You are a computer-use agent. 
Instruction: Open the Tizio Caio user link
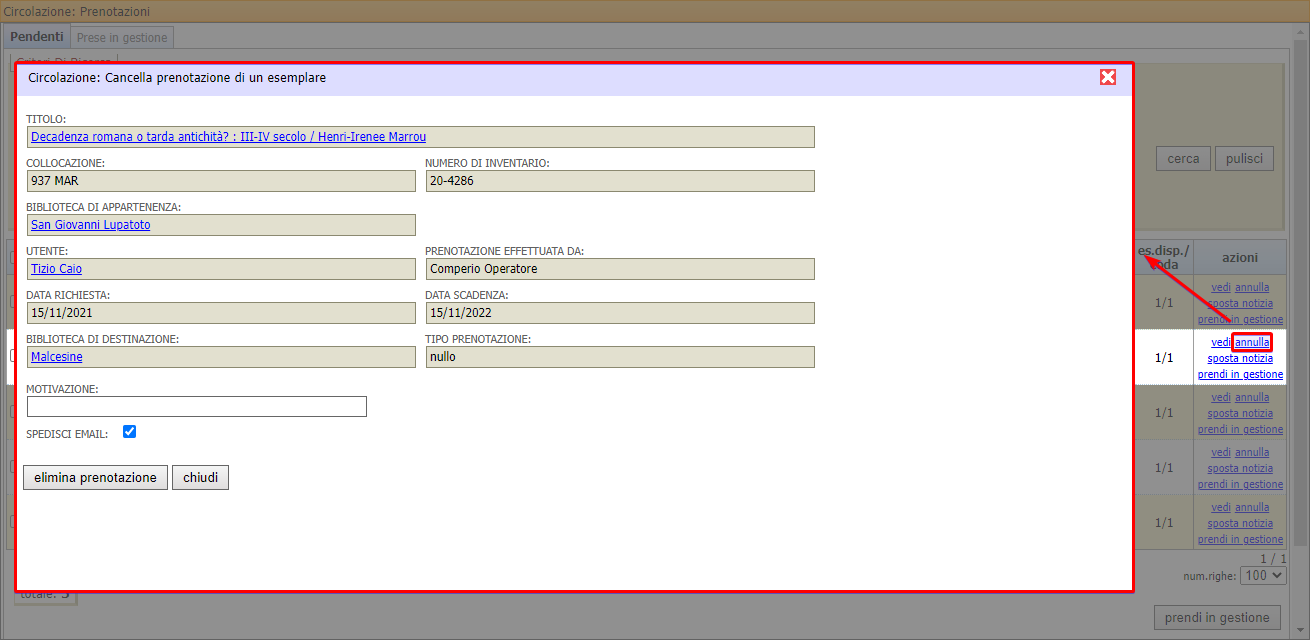click(x=56, y=269)
